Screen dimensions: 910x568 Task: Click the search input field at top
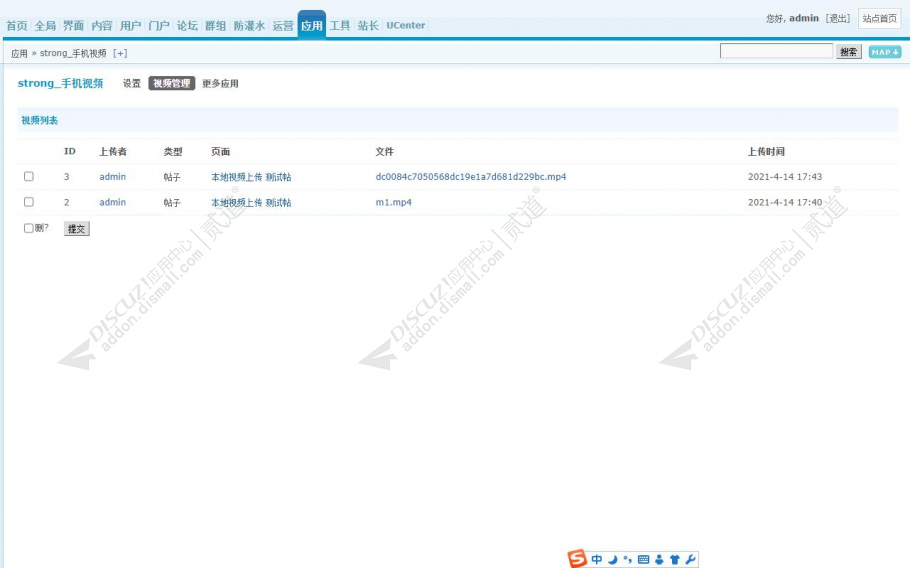point(776,51)
